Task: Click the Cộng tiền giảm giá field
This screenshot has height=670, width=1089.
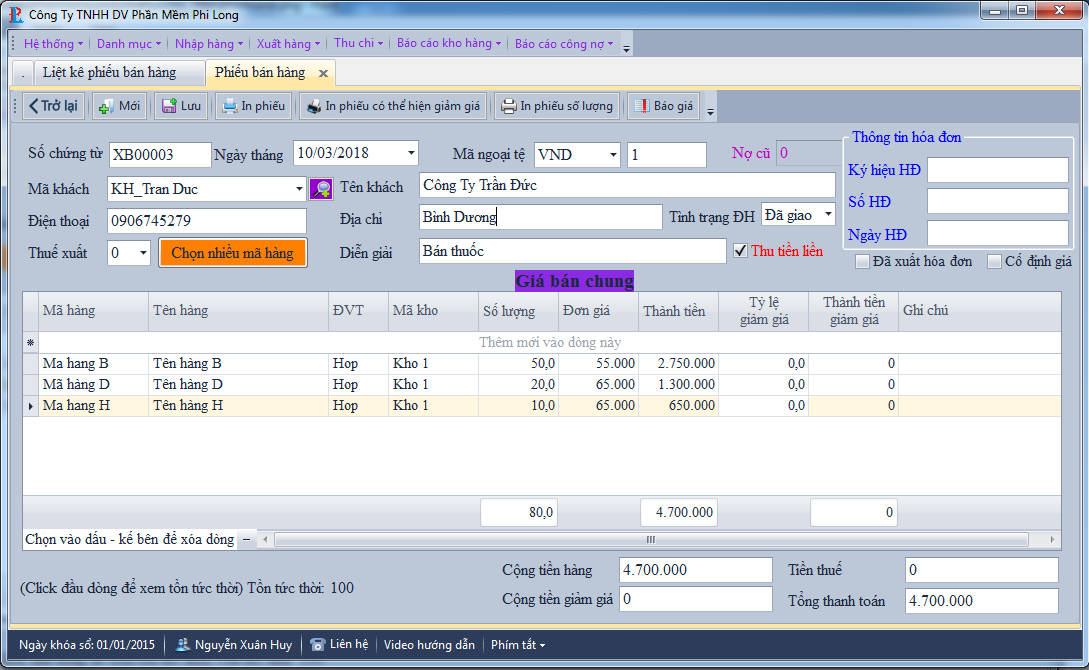Action: click(695, 599)
